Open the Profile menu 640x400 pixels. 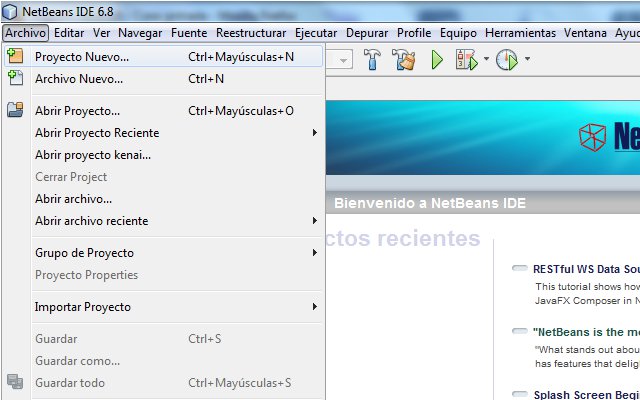(x=414, y=33)
